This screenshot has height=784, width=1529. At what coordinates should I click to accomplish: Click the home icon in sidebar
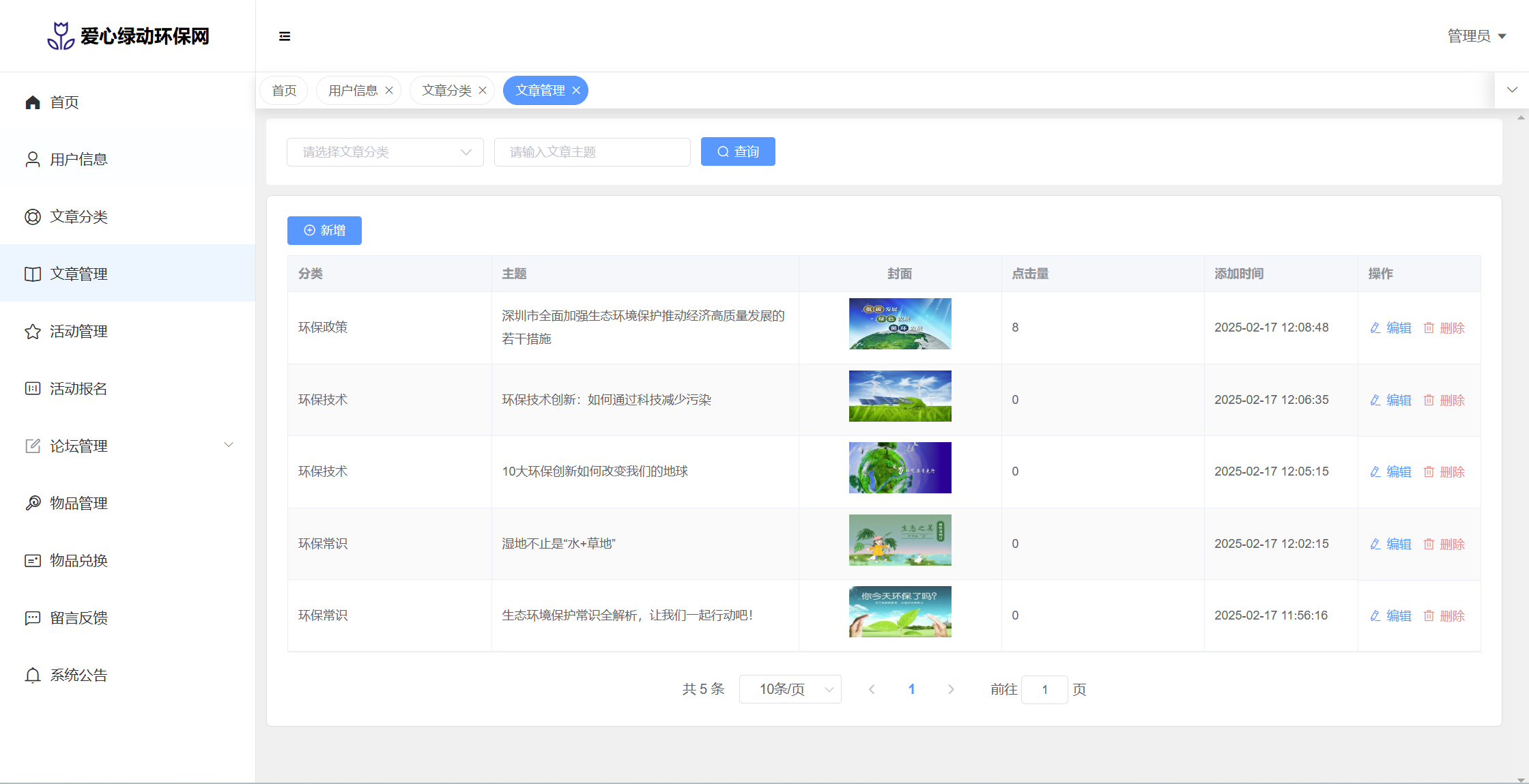coord(33,102)
